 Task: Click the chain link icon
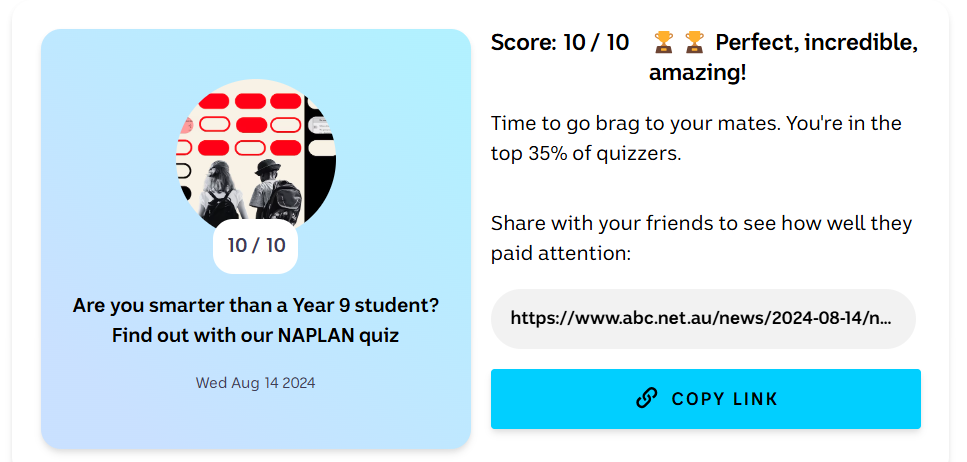tap(647, 398)
